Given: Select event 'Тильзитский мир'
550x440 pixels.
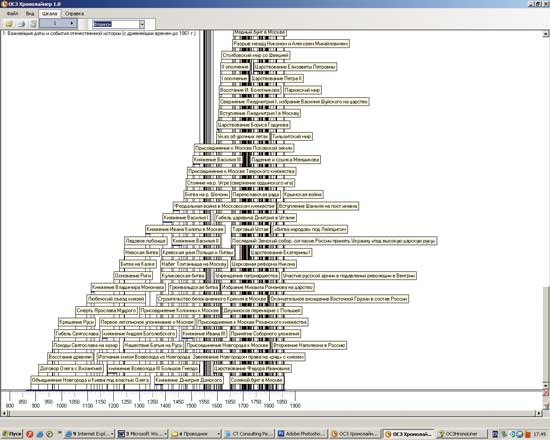Looking at the screenshot, I should (292, 136).
